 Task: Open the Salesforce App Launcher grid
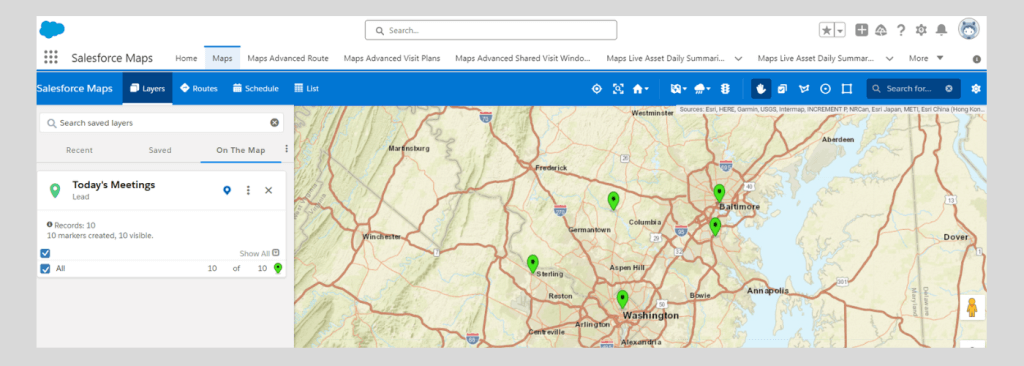point(51,58)
